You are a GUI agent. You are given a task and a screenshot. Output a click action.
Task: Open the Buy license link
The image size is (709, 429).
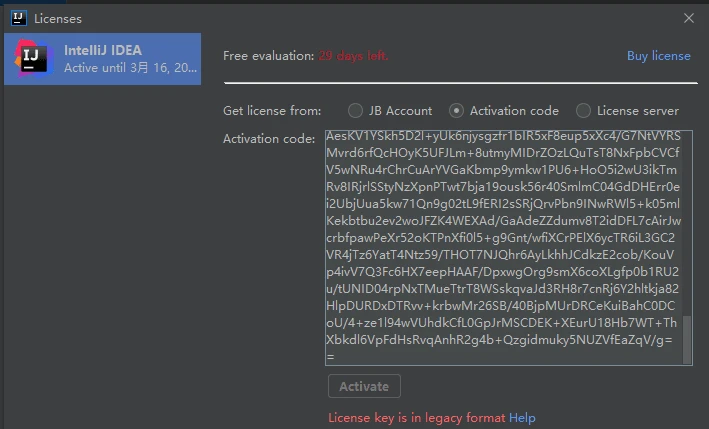658,56
